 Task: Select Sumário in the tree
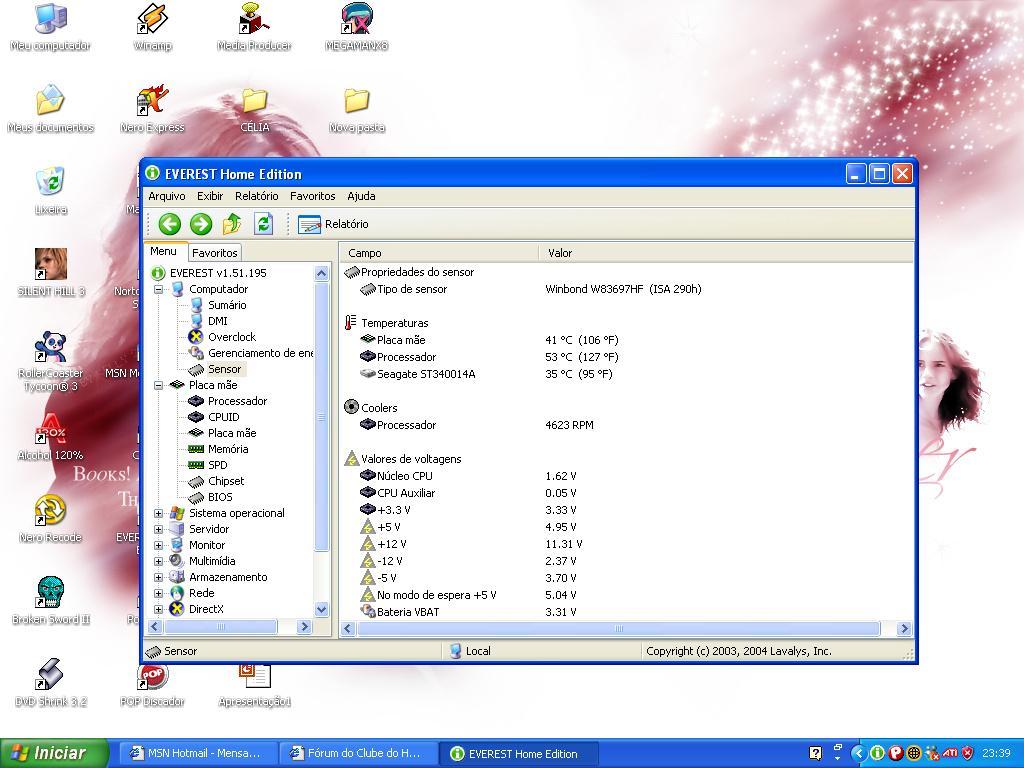tap(227, 305)
